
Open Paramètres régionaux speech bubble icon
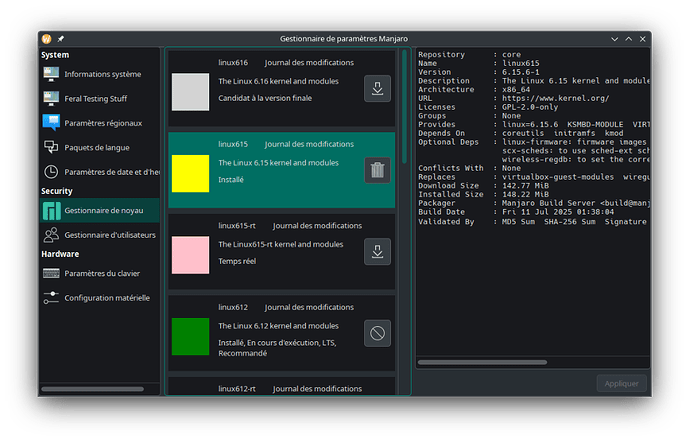[x=51, y=123]
